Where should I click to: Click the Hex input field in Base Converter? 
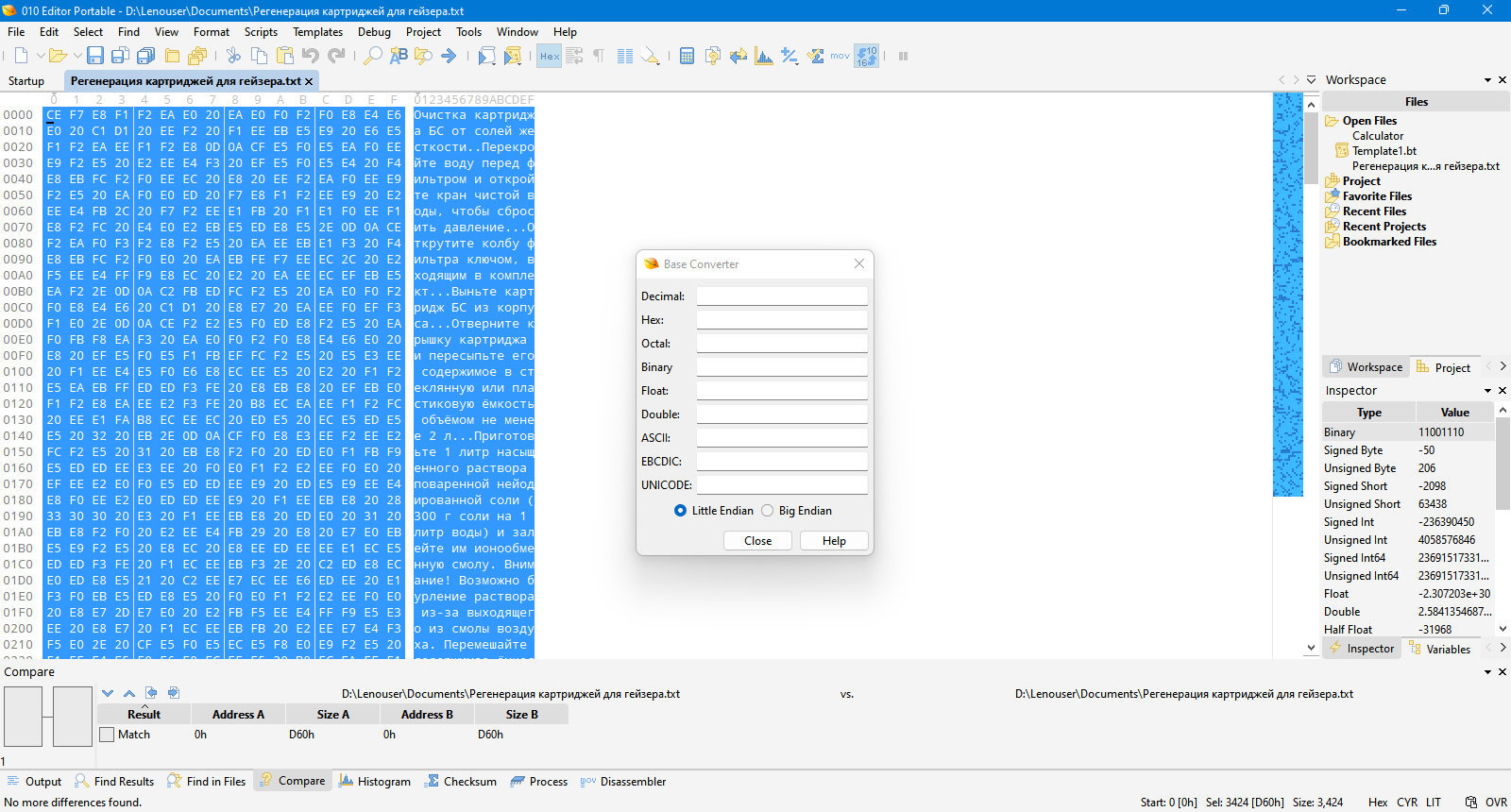tap(782, 320)
